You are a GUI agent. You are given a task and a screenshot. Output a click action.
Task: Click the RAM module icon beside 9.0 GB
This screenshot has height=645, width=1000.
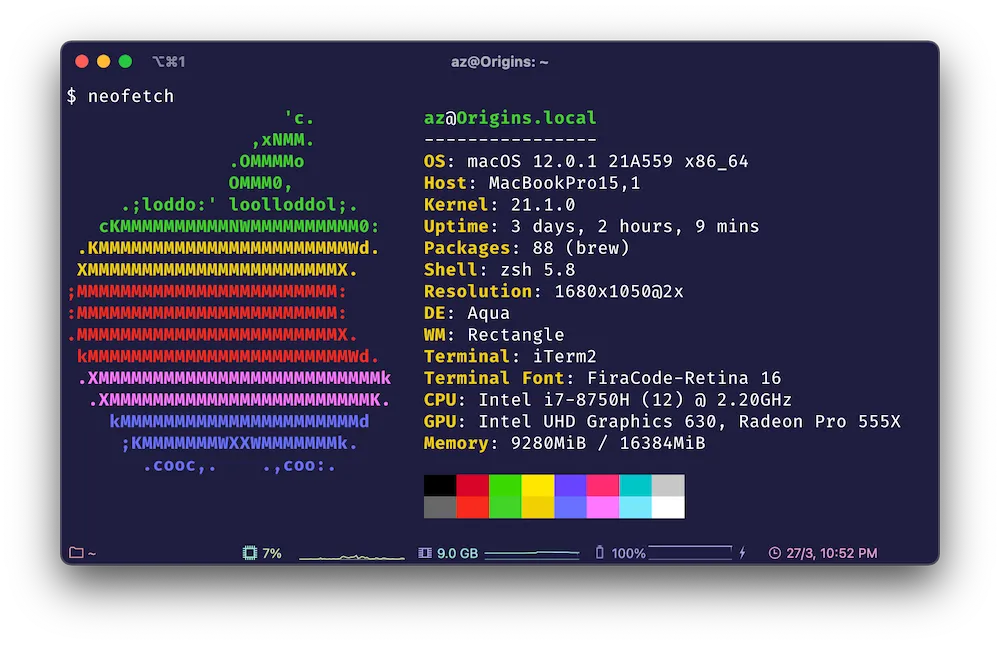click(424, 551)
